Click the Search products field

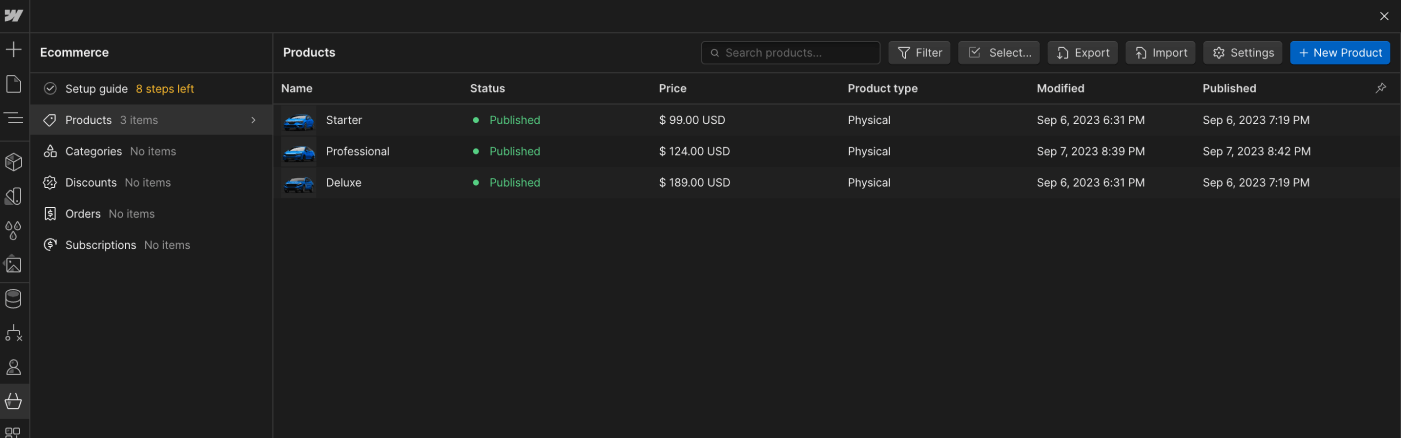coord(791,53)
